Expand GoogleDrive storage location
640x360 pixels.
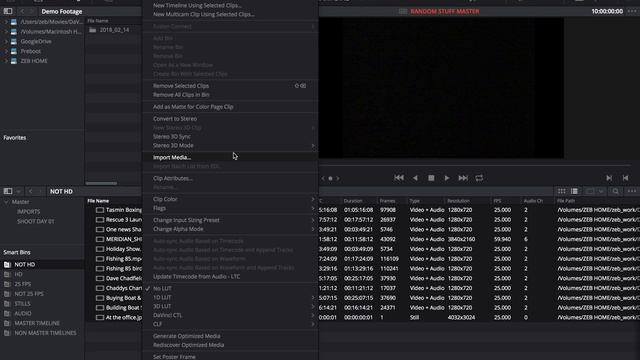pos(6,41)
